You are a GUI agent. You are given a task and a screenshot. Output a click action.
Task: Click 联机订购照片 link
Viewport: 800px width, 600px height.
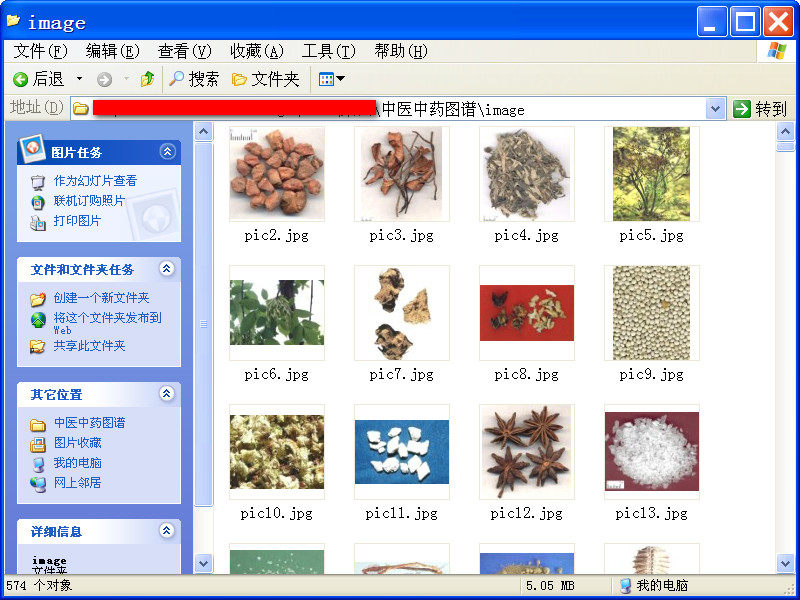pyautogui.click(x=89, y=201)
